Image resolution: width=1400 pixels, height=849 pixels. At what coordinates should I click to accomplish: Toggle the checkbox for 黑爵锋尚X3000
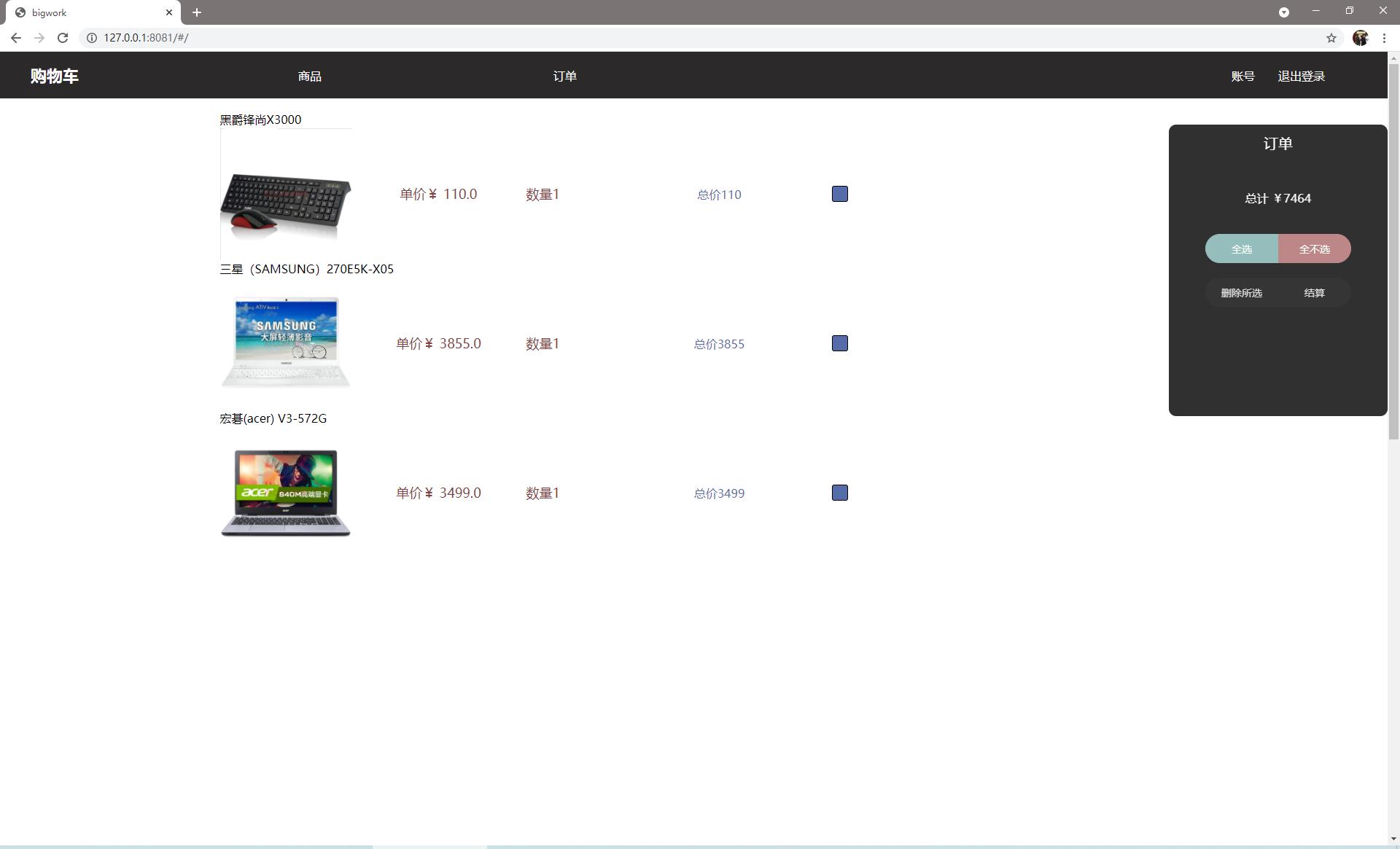(840, 194)
